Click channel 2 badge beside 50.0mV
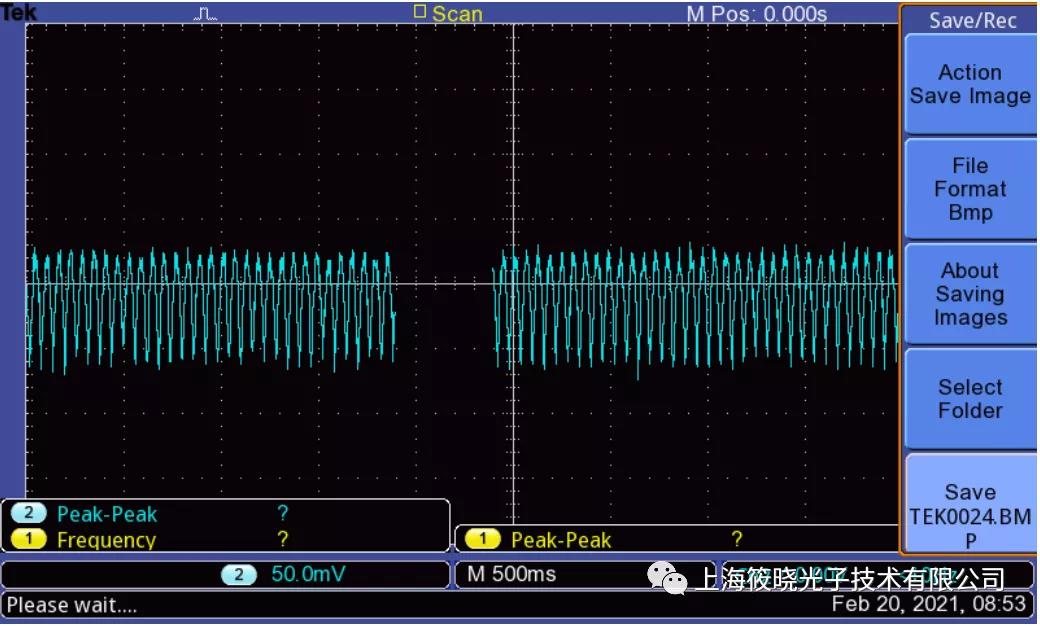The image size is (1040, 626). tap(239, 574)
